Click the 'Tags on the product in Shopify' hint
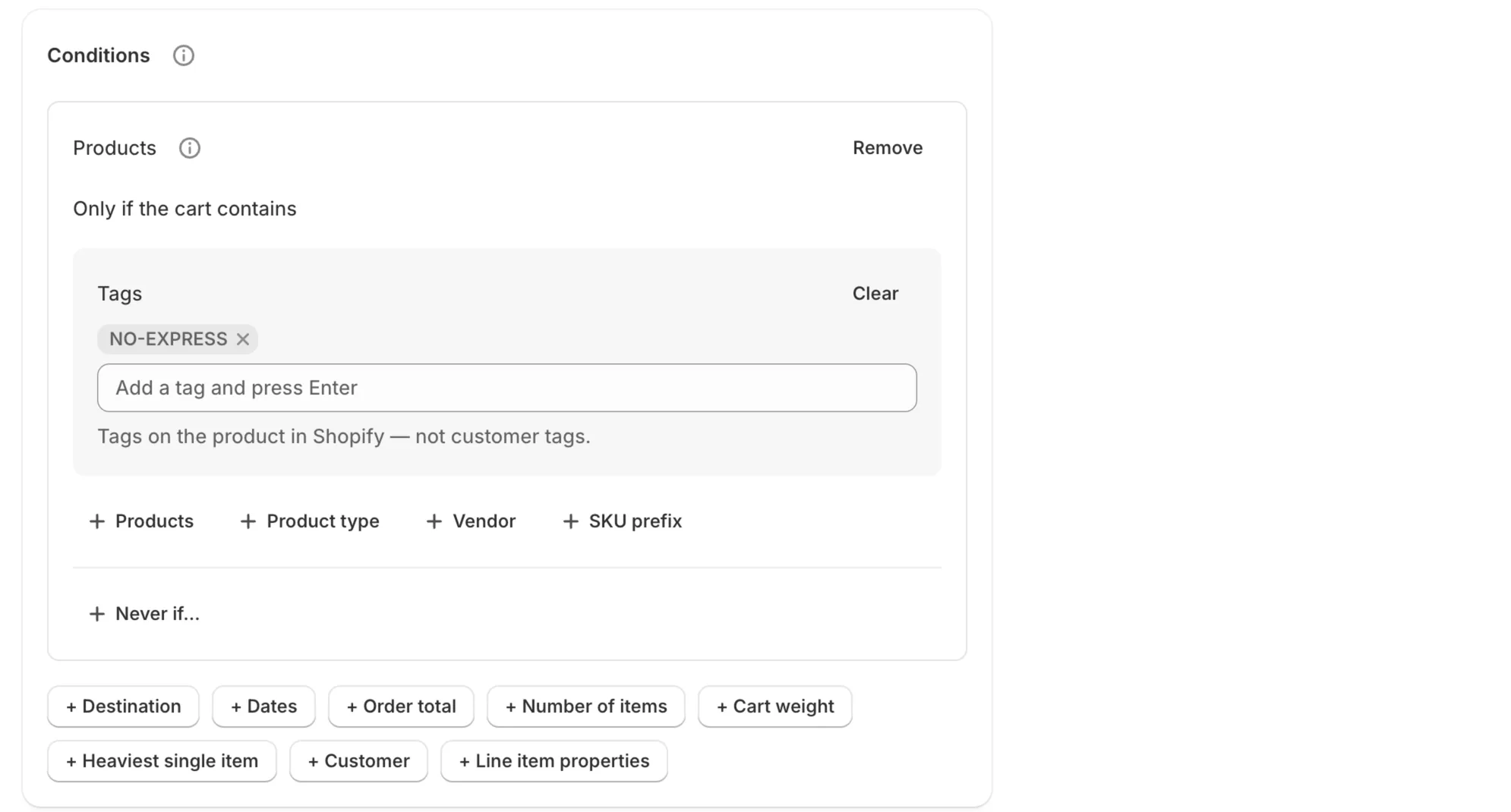This screenshot has height=812, width=1511. [x=344, y=436]
